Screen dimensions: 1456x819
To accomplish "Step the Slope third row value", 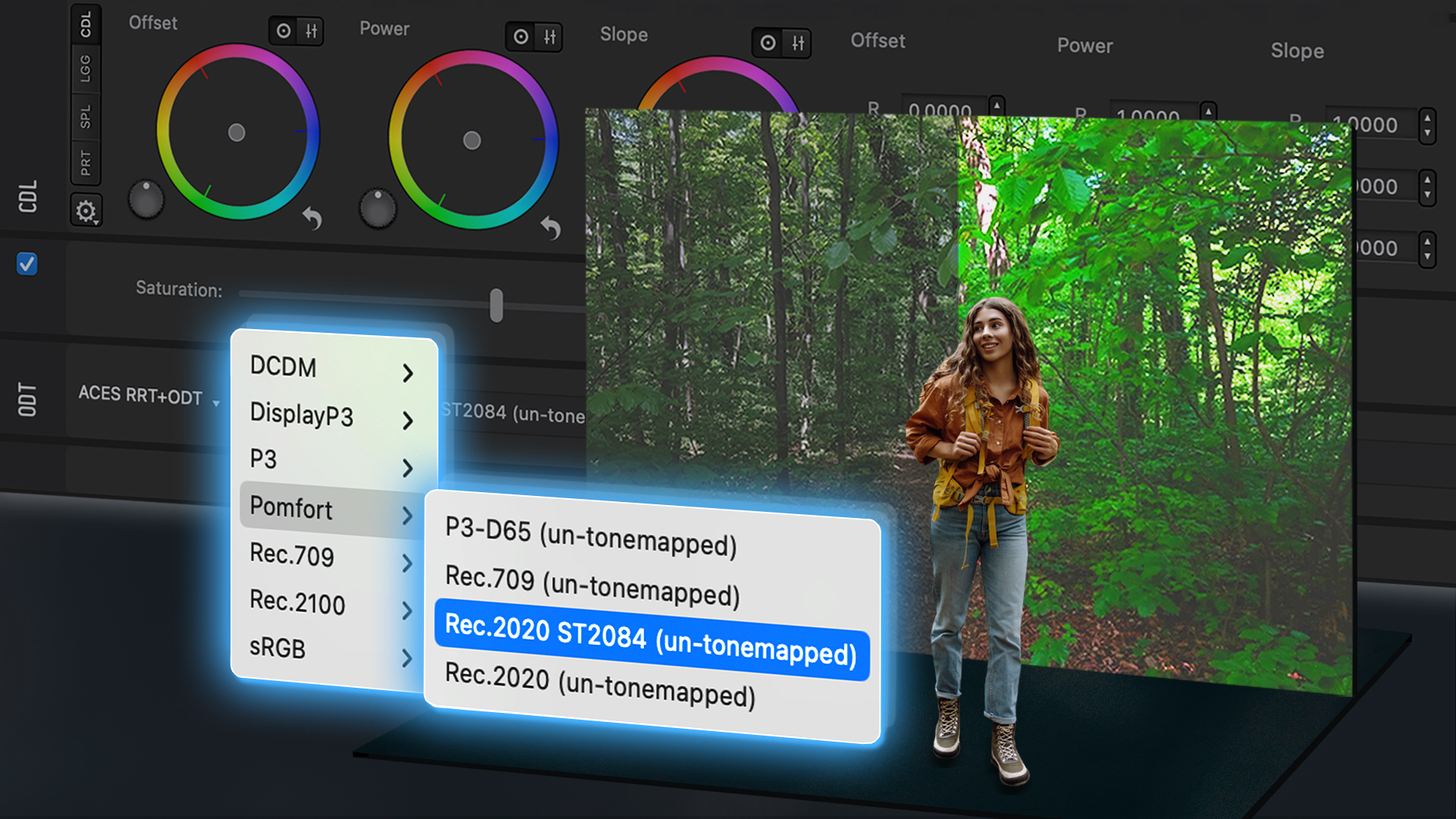I will pos(1428,249).
